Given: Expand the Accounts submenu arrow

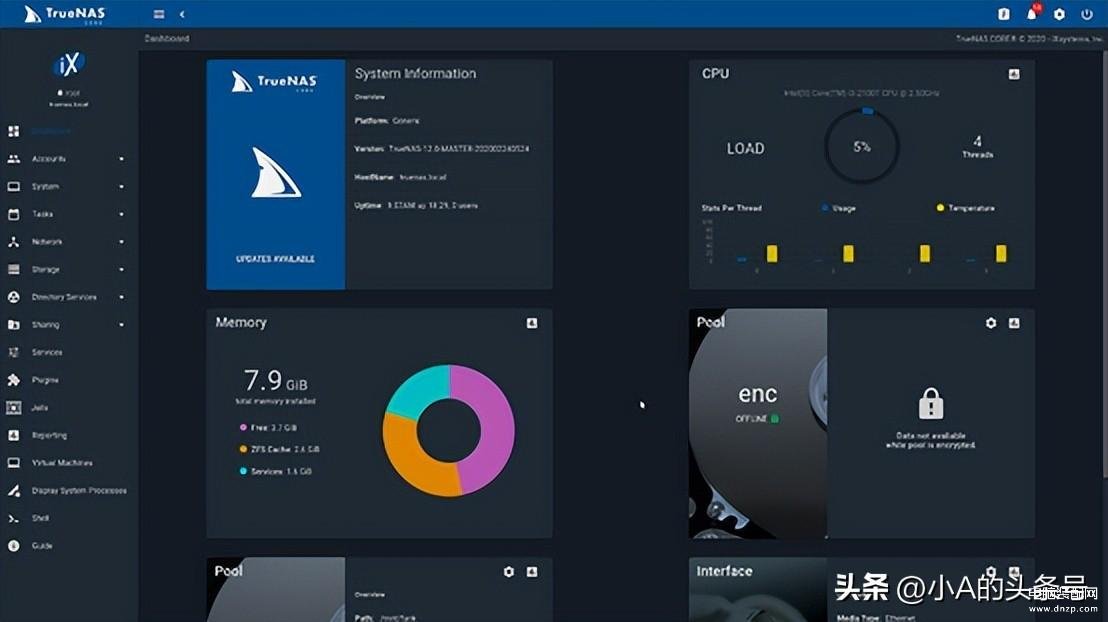Looking at the screenshot, I should [122, 159].
